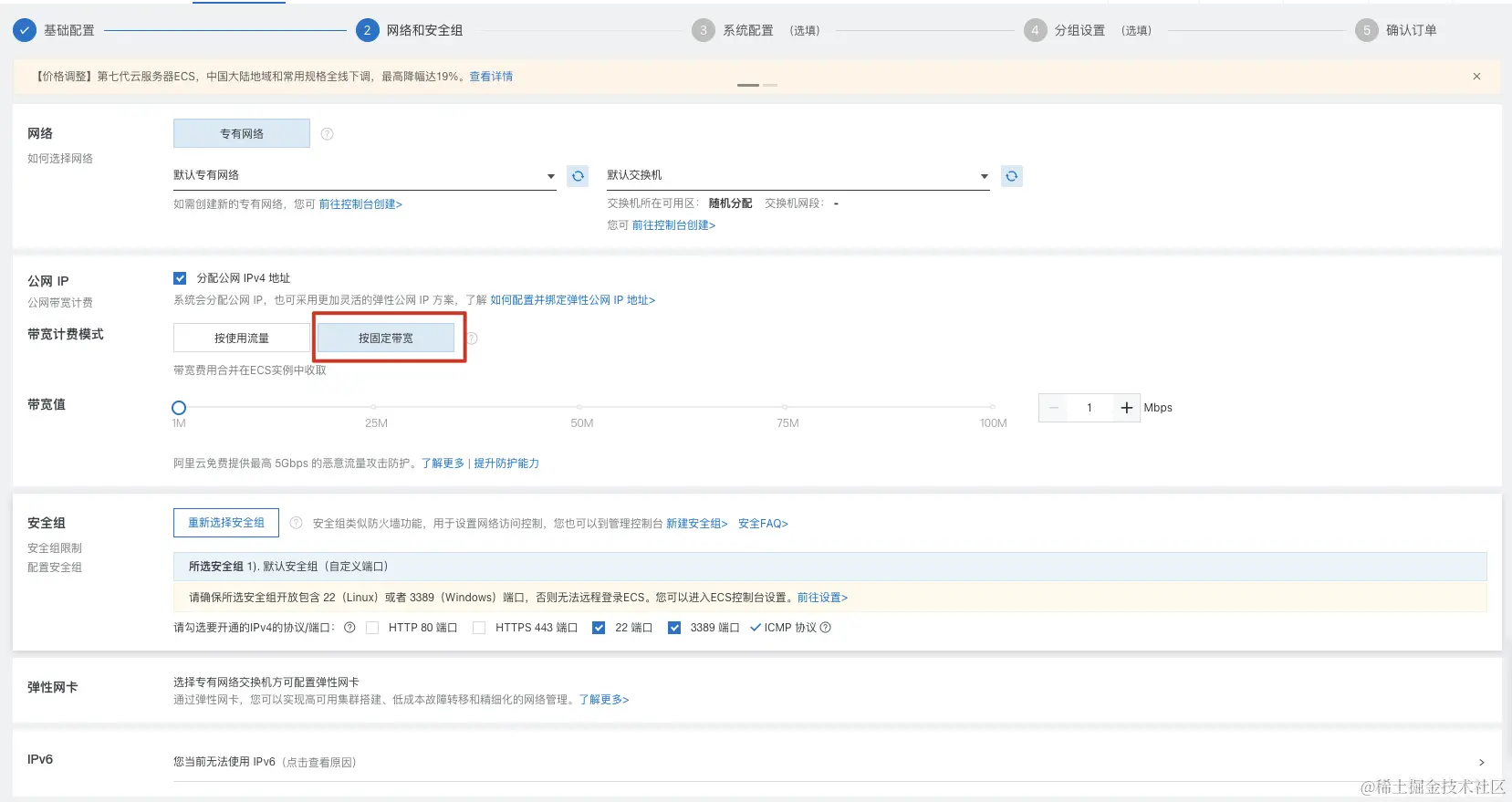The image size is (1512, 802).
Task: Set bandwidth slider to the 100M mark
Action: click(x=993, y=407)
